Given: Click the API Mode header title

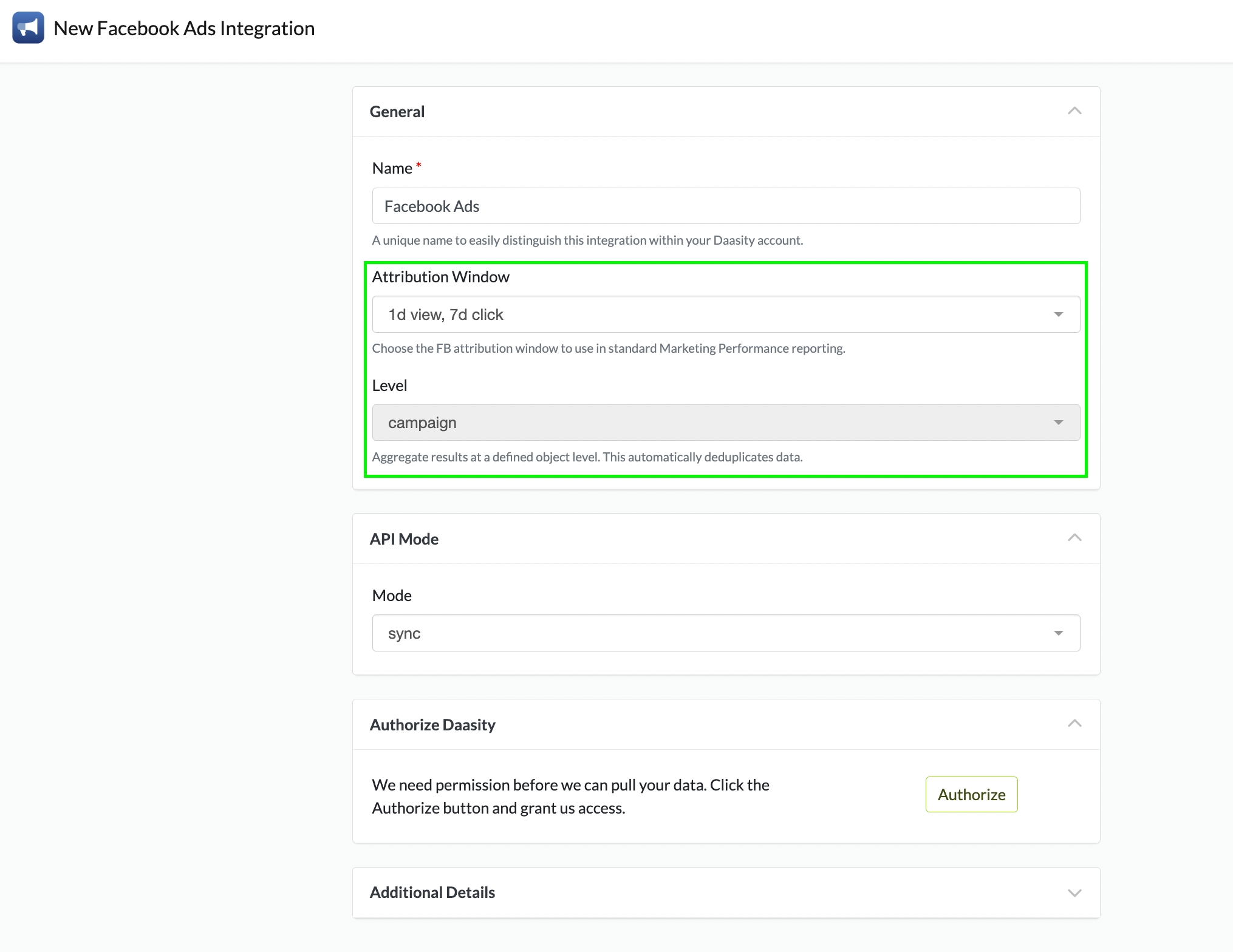Looking at the screenshot, I should click(x=404, y=539).
